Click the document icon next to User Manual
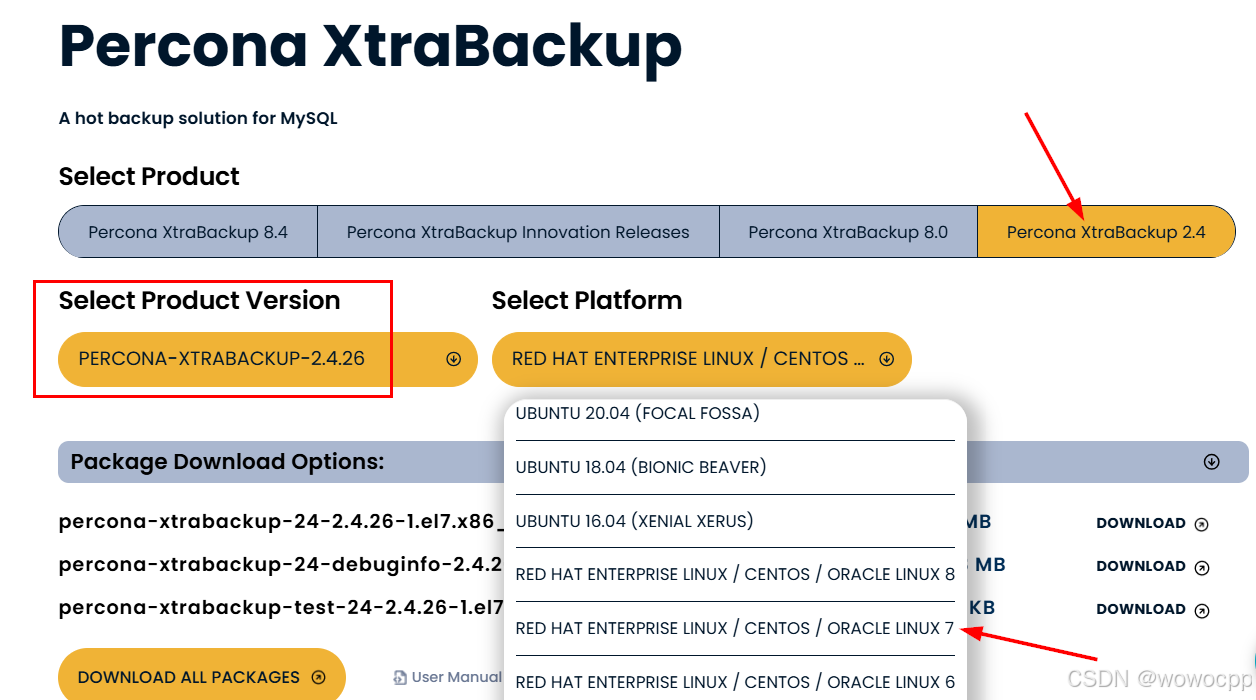This screenshot has width=1256, height=700. click(x=401, y=677)
